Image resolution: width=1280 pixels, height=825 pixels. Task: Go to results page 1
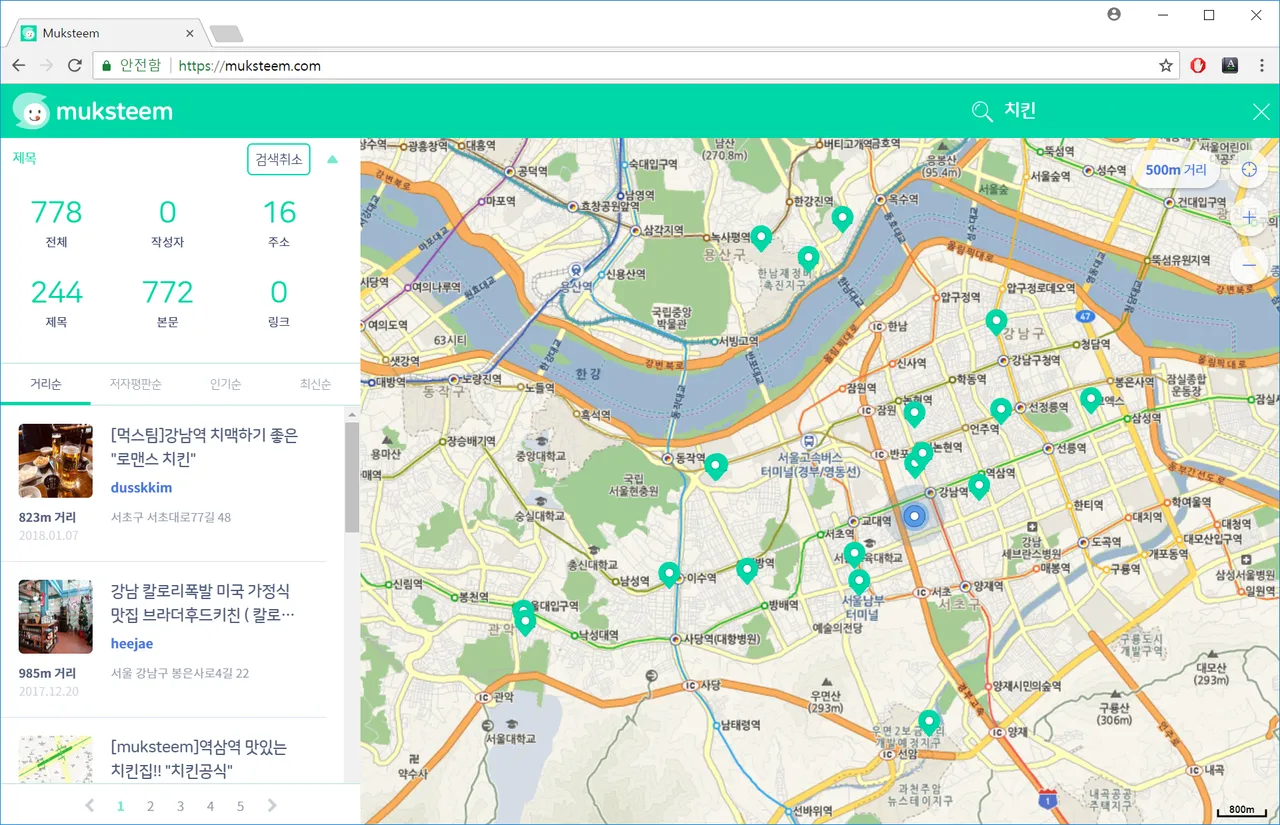pyautogui.click(x=121, y=806)
